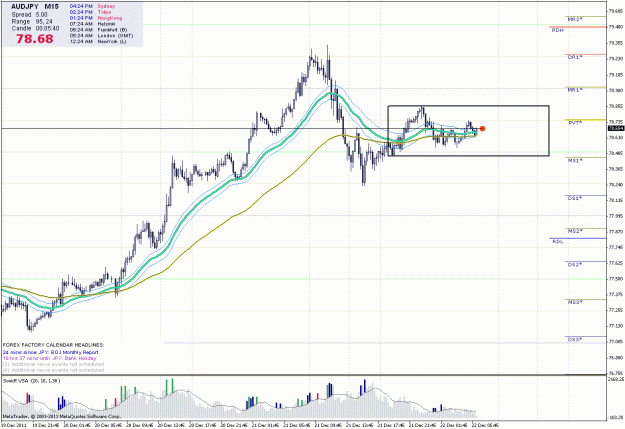This screenshot has width=625, height=429.
Task: Click the Sydney 04:24 PM clock row
Action: point(92,6)
